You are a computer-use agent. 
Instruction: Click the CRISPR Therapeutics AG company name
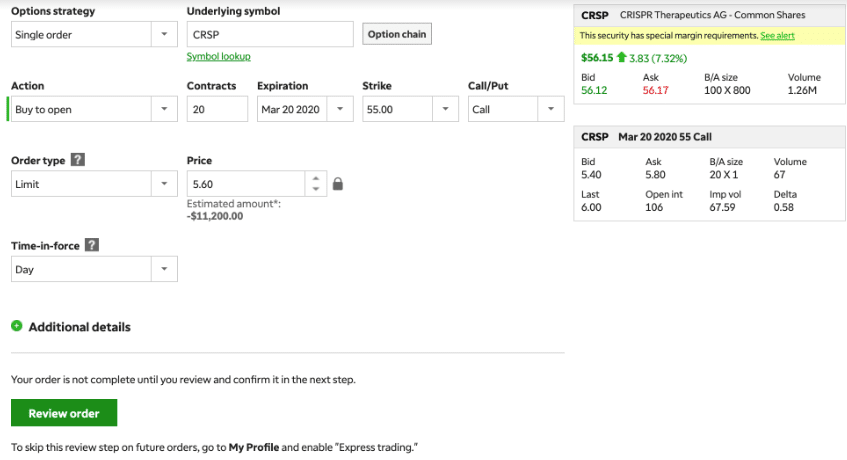(x=712, y=15)
